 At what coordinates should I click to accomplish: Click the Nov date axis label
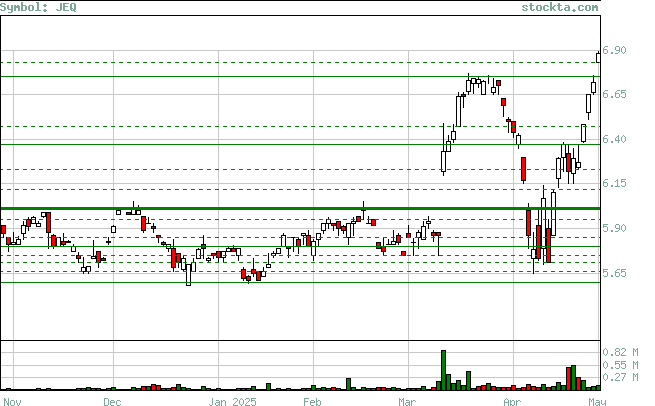pyautogui.click(x=11, y=401)
